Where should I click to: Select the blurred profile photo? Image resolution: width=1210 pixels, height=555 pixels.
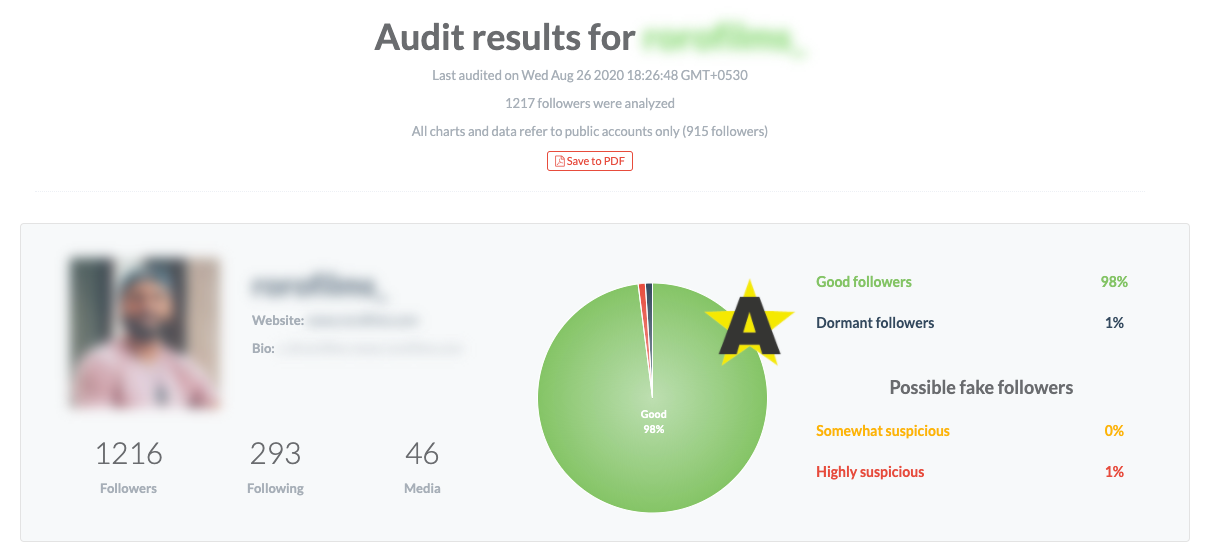(x=144, y=333)
